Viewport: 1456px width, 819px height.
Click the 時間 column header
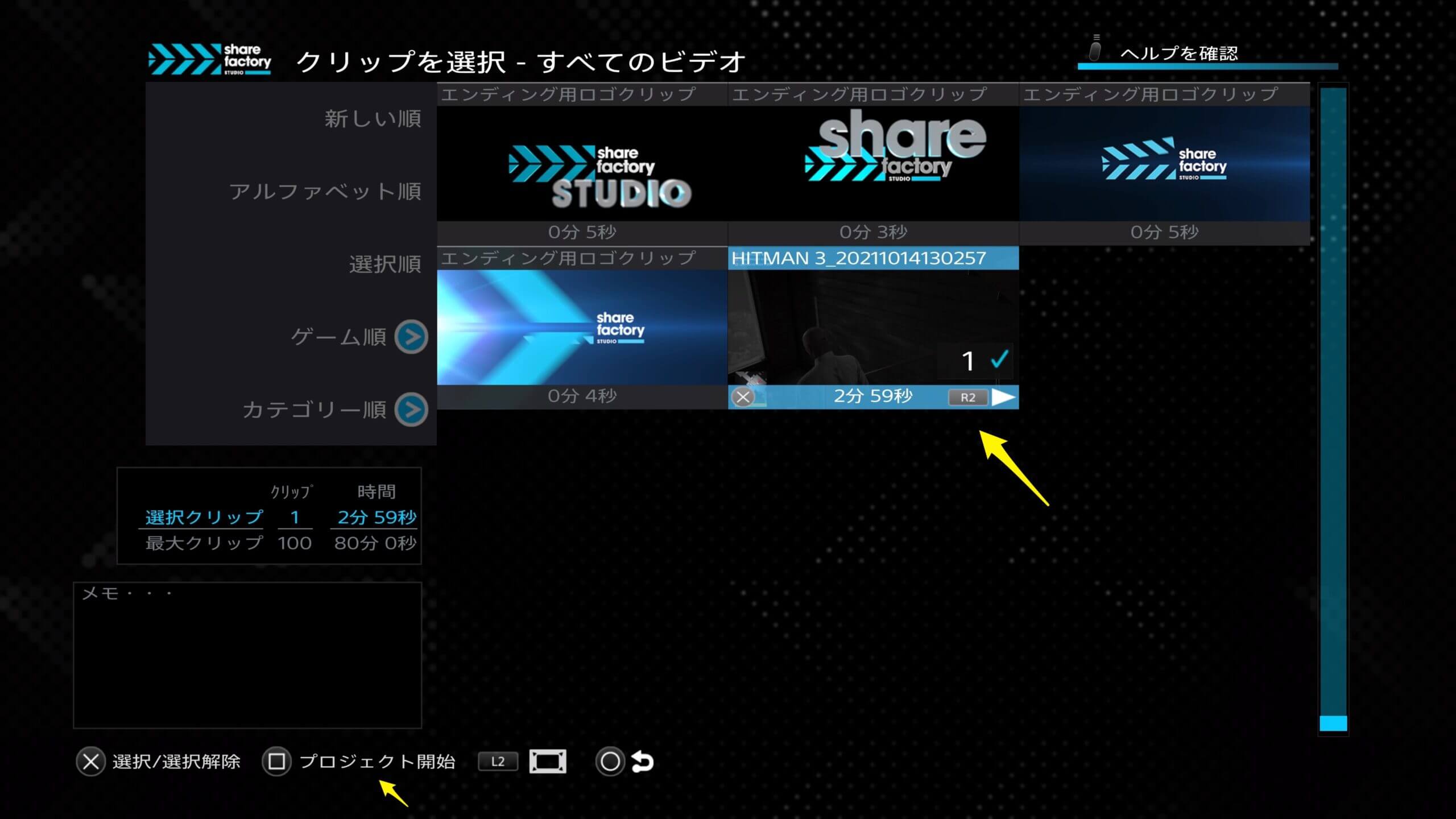(x=377, y=491)
